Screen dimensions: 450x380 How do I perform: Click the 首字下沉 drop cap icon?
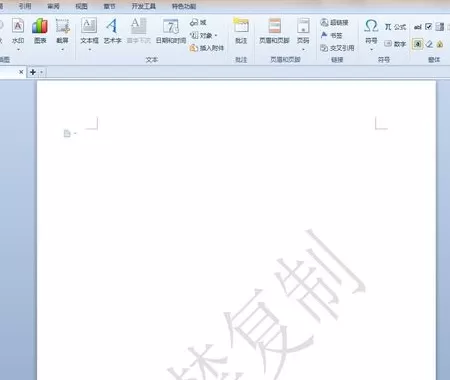click(x=139, y=26)
